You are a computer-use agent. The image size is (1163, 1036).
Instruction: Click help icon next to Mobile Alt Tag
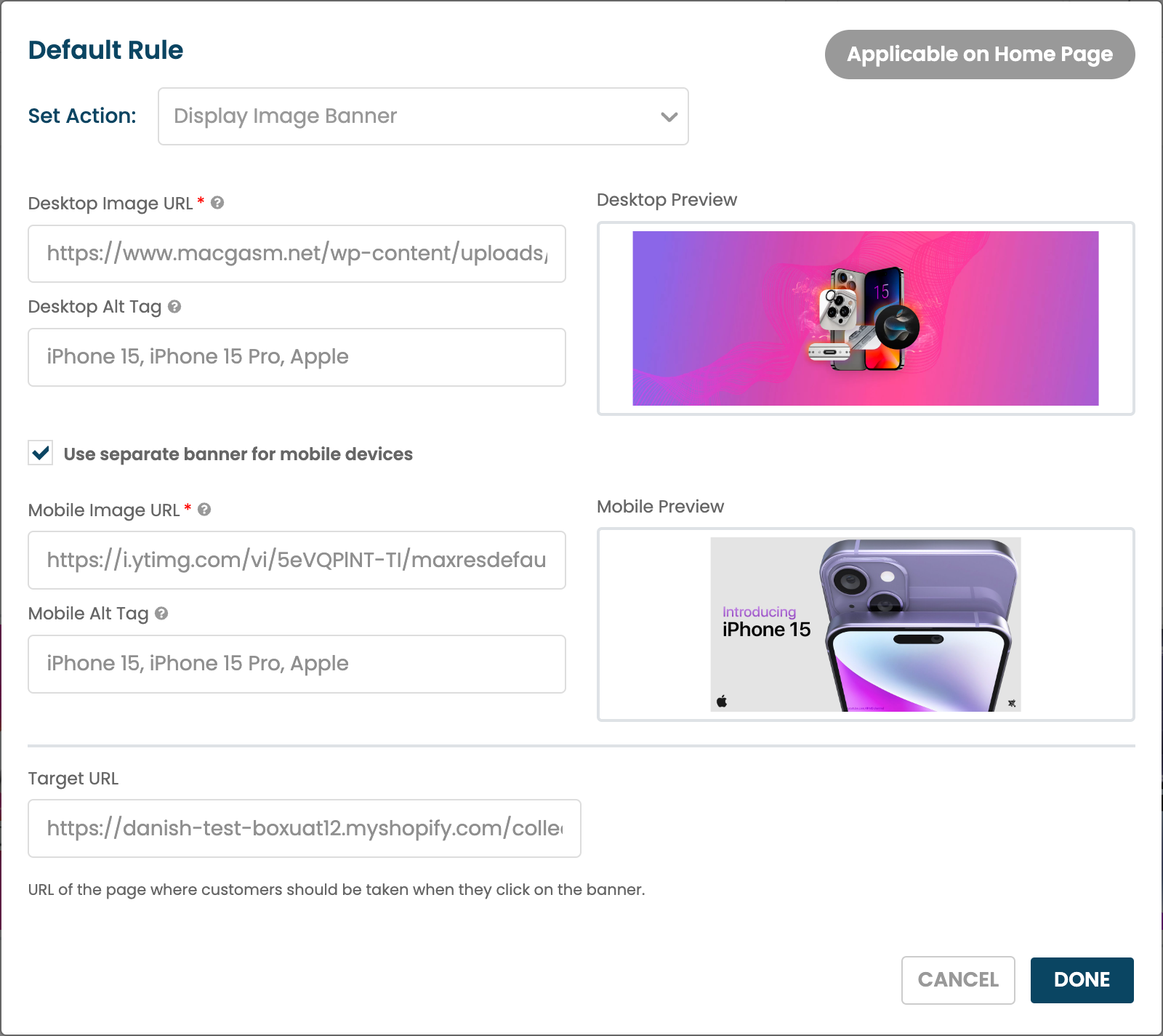pos(161,614)
